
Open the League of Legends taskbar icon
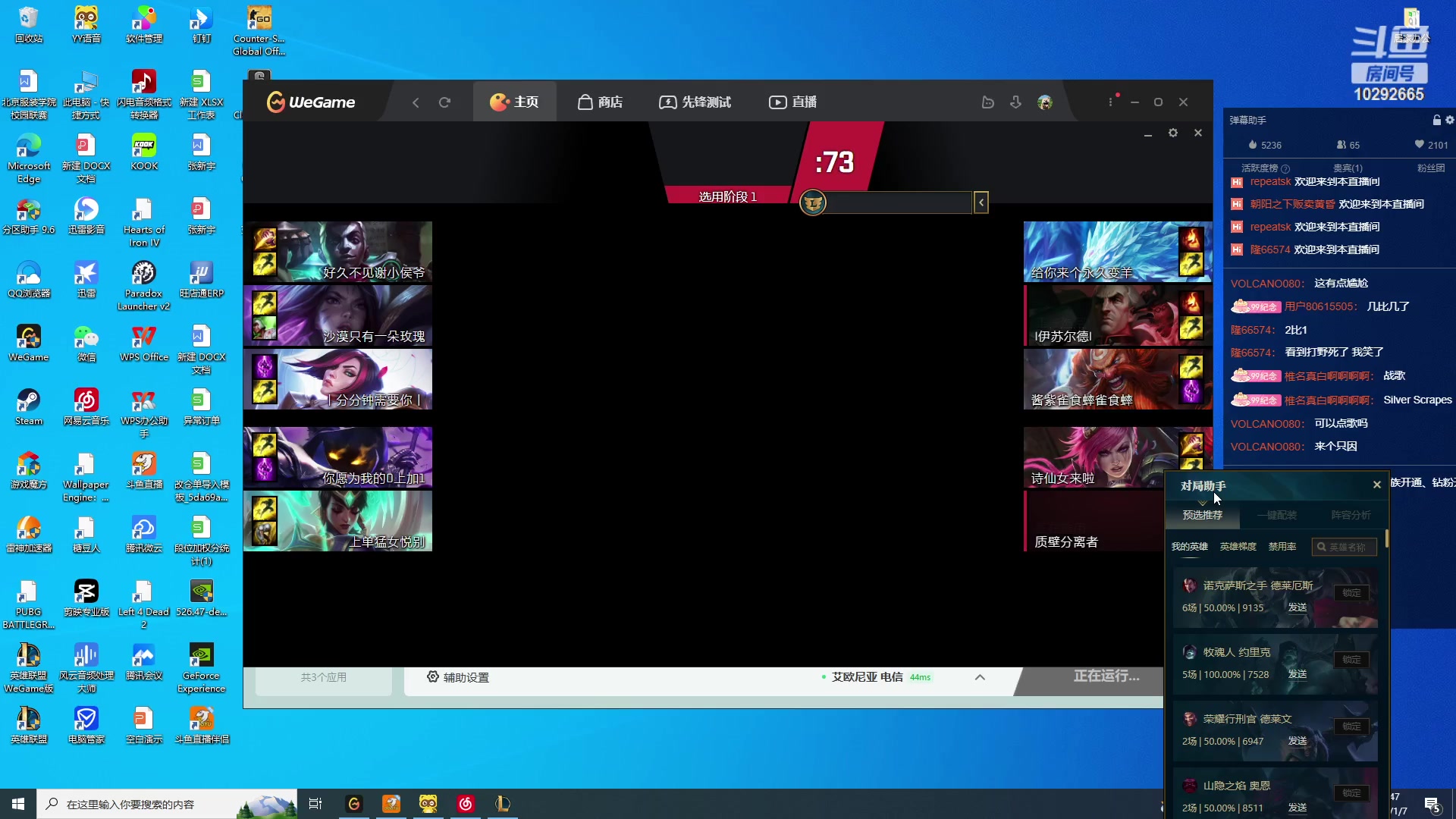503,804
